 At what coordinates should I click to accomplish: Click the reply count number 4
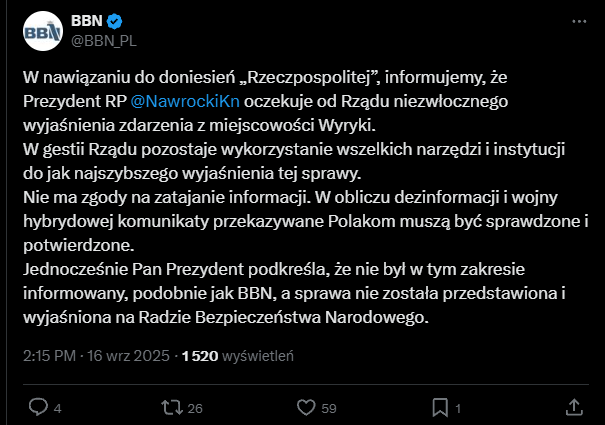[x=58, y=408]
